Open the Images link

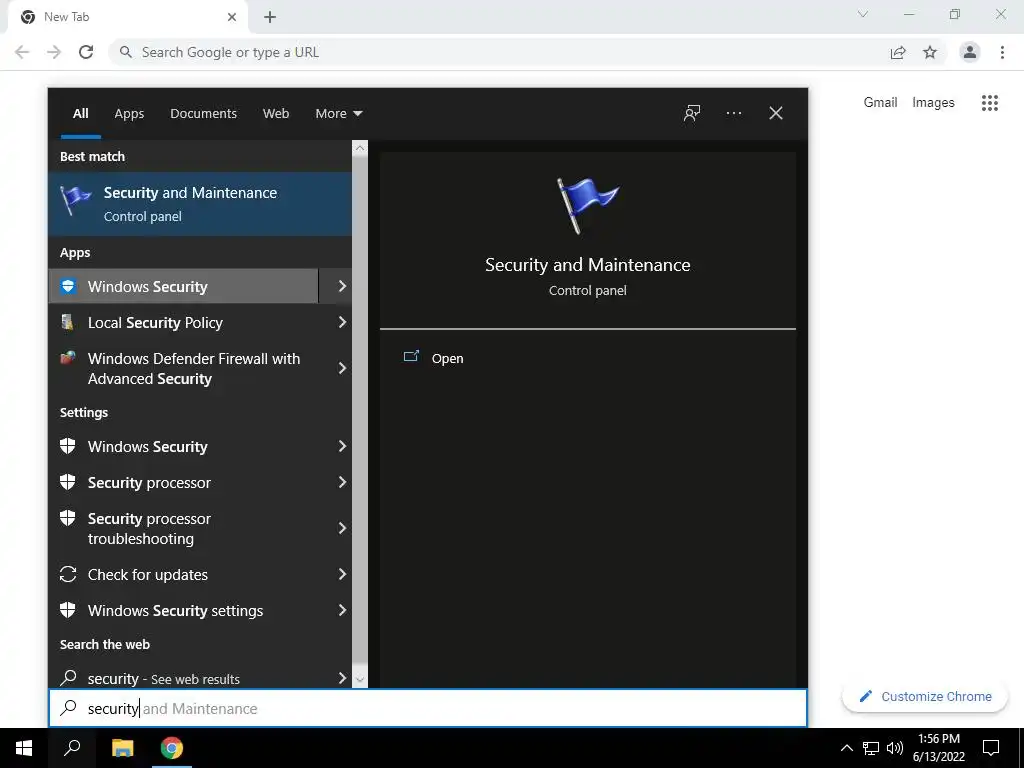click(933, 103)
